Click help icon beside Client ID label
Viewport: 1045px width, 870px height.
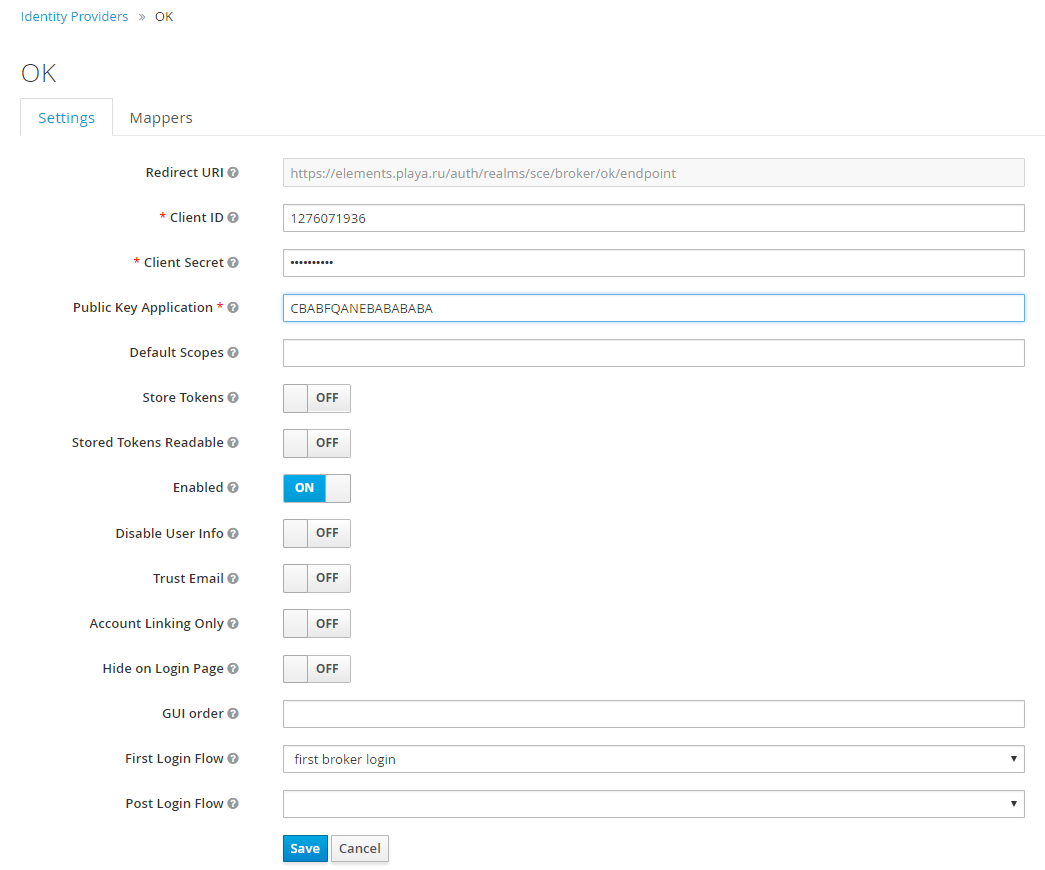(233, 218)
